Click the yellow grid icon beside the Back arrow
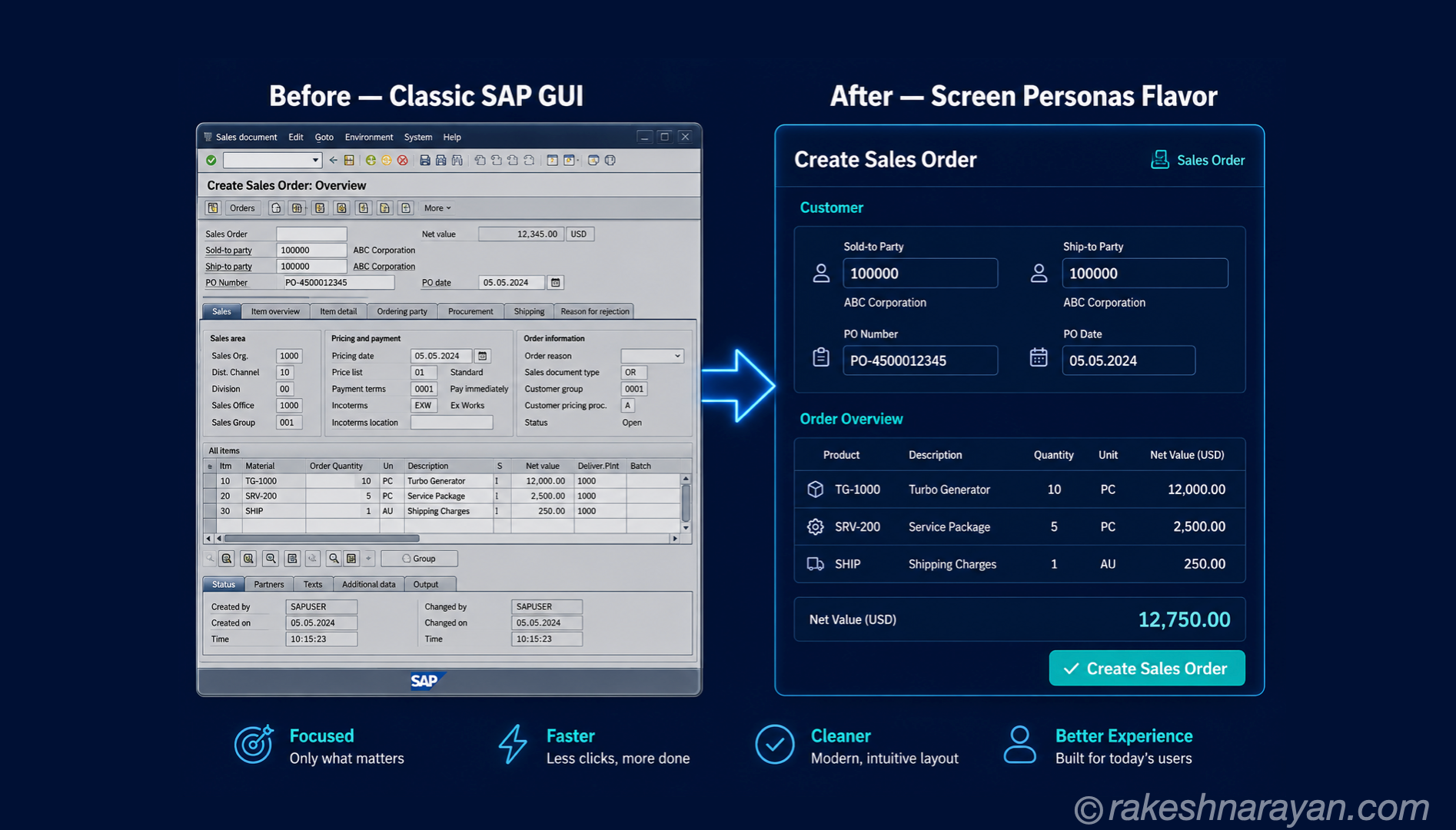 coord(349,160)
